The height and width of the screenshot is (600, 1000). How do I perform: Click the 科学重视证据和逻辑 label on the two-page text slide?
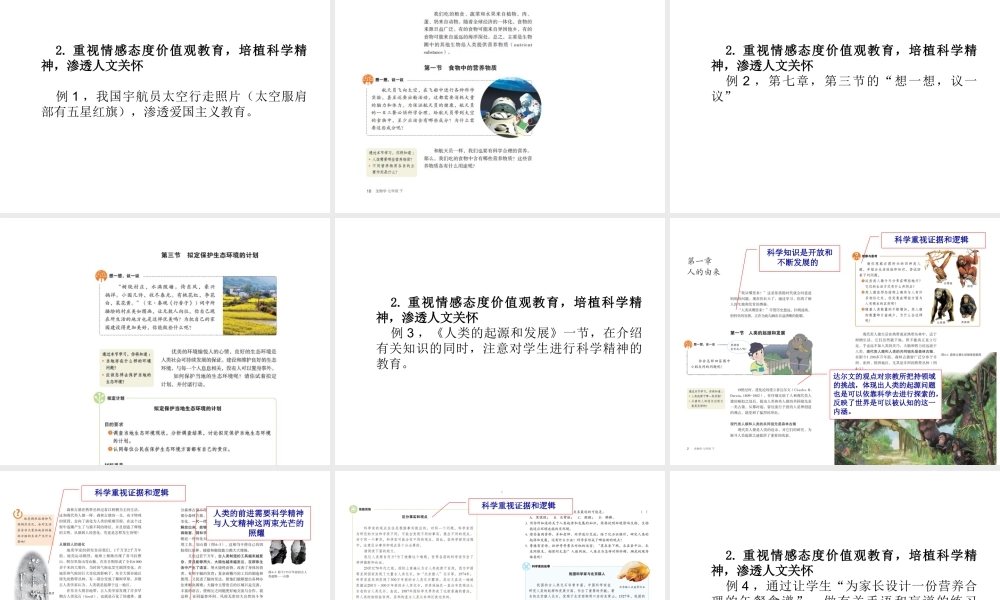point(519,506)
